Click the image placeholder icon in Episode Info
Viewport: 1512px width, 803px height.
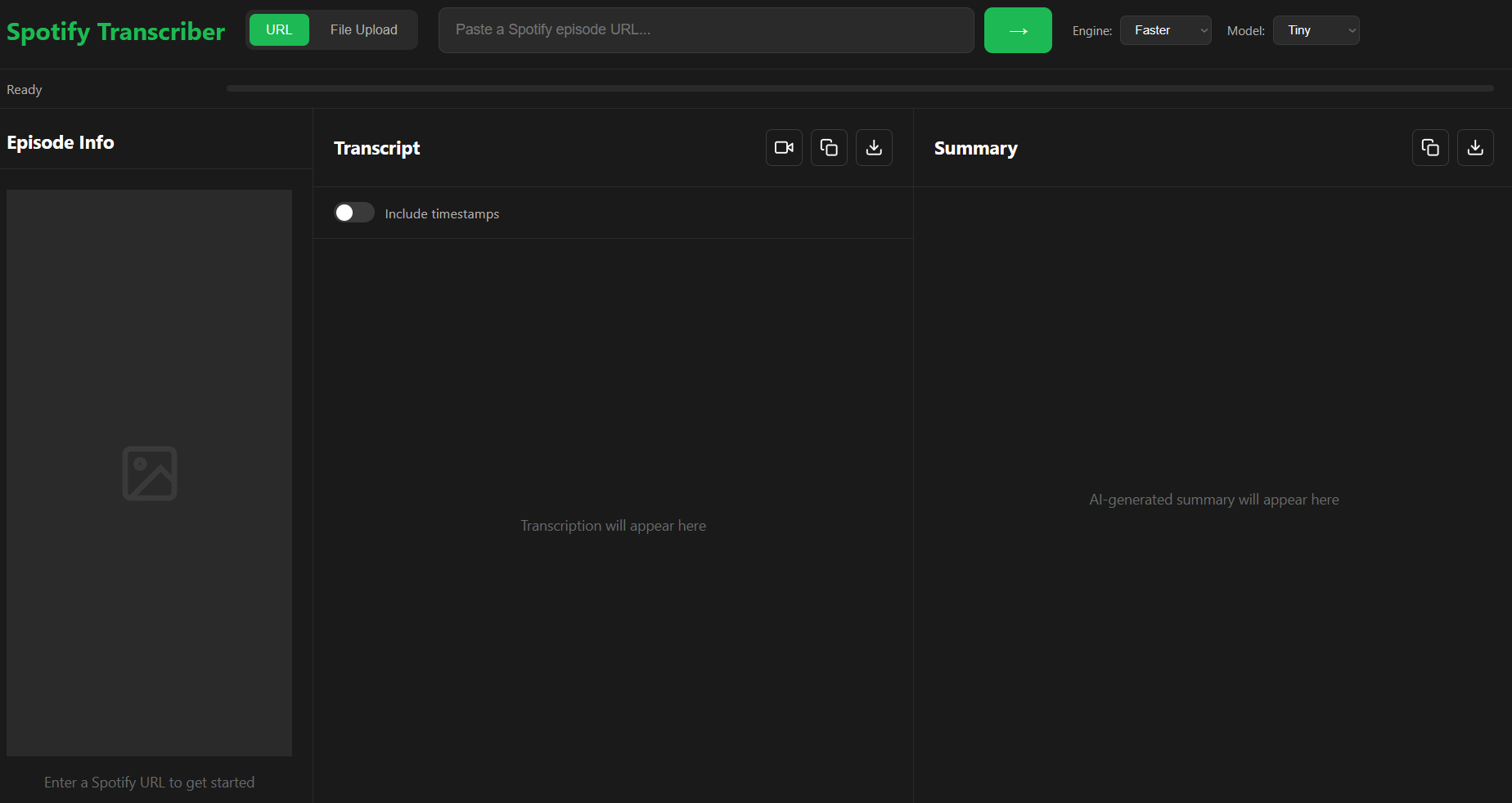coord(150,473)
